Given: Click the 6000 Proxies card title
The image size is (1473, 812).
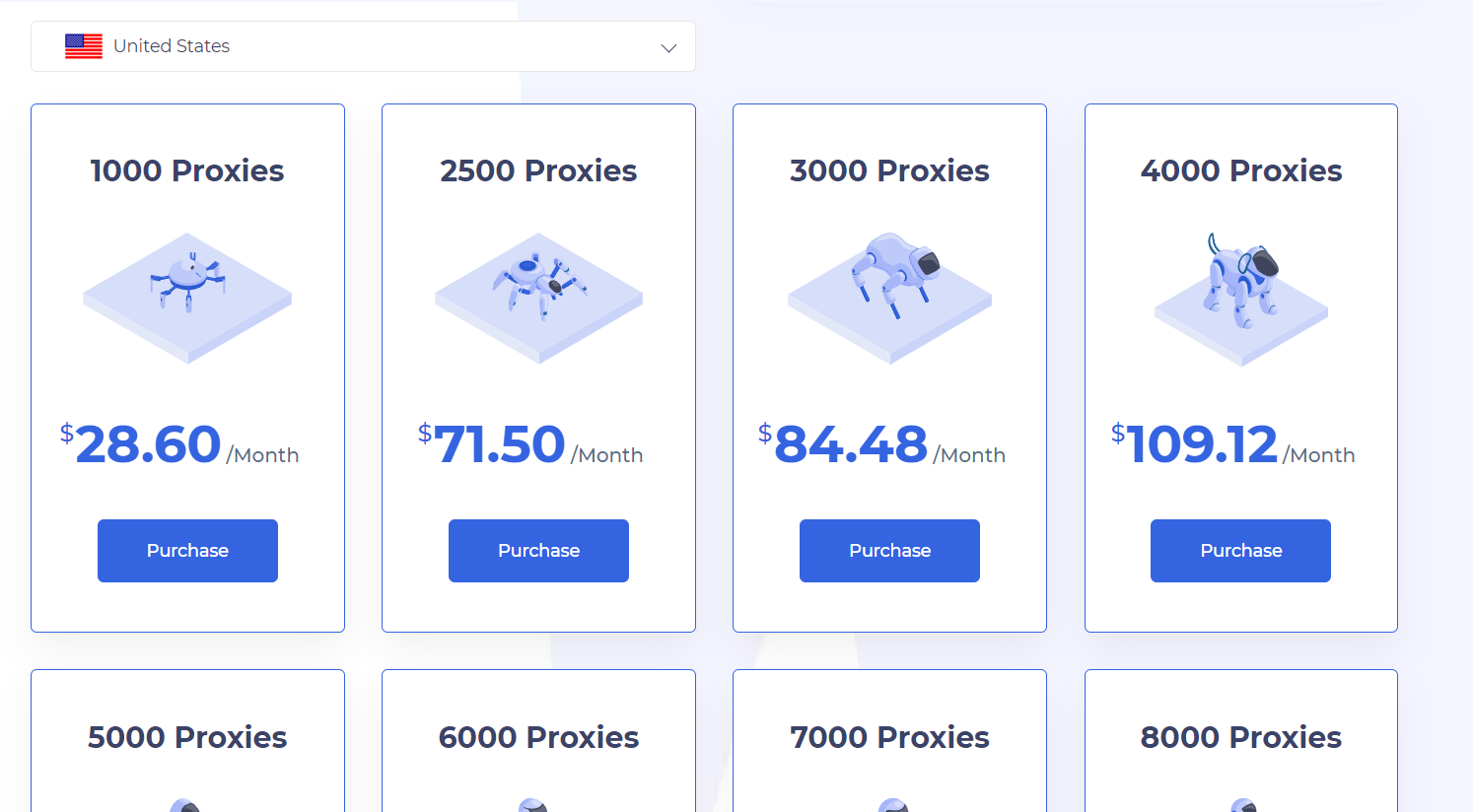Looking at the screenshot, I should (x=538, y=737).
